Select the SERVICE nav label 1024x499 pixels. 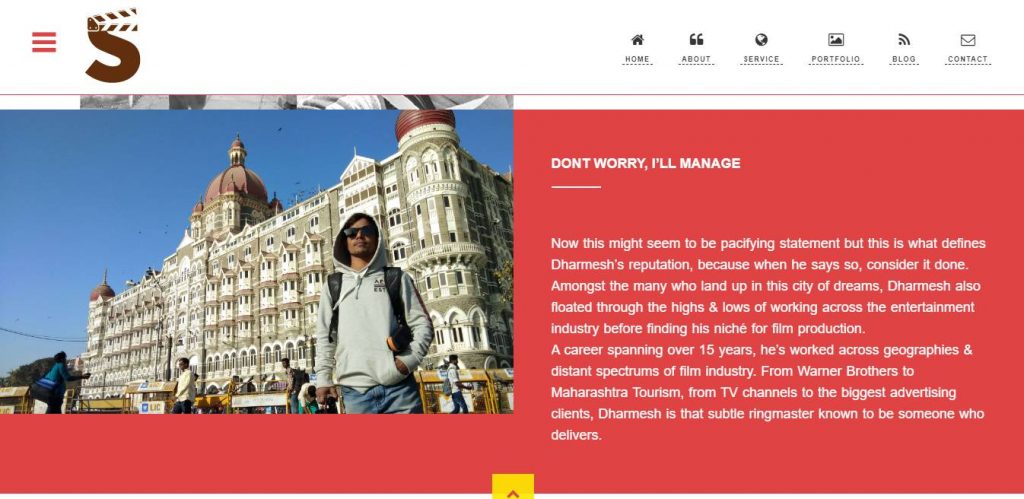761,59
